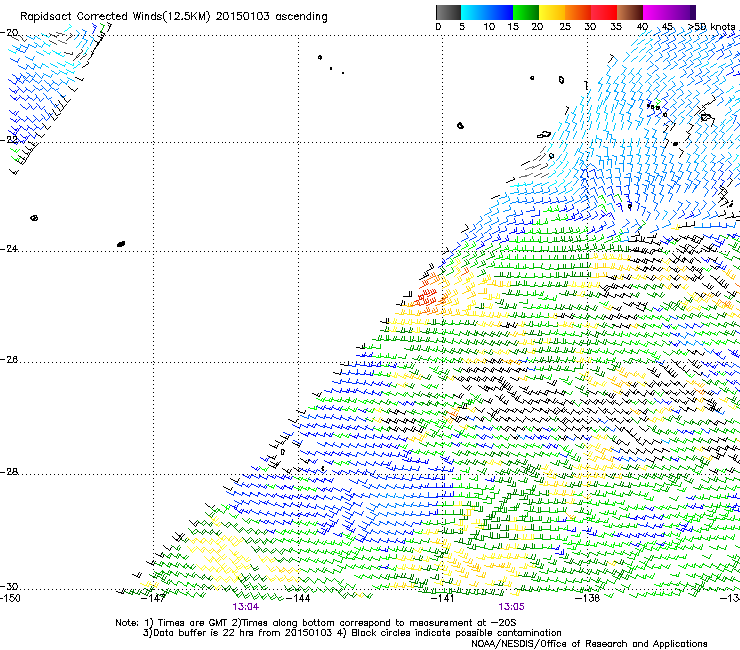740x650 pixels.
Task: Click the "5" label under the legend
Action: [462, 27]
